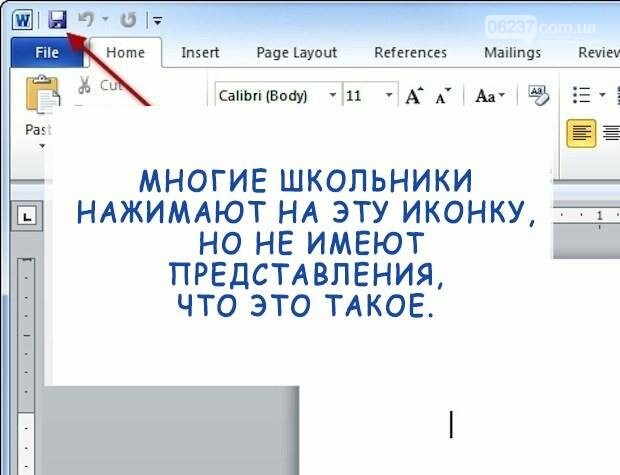Open the Page Layout tab

click(x=296, y=52)
